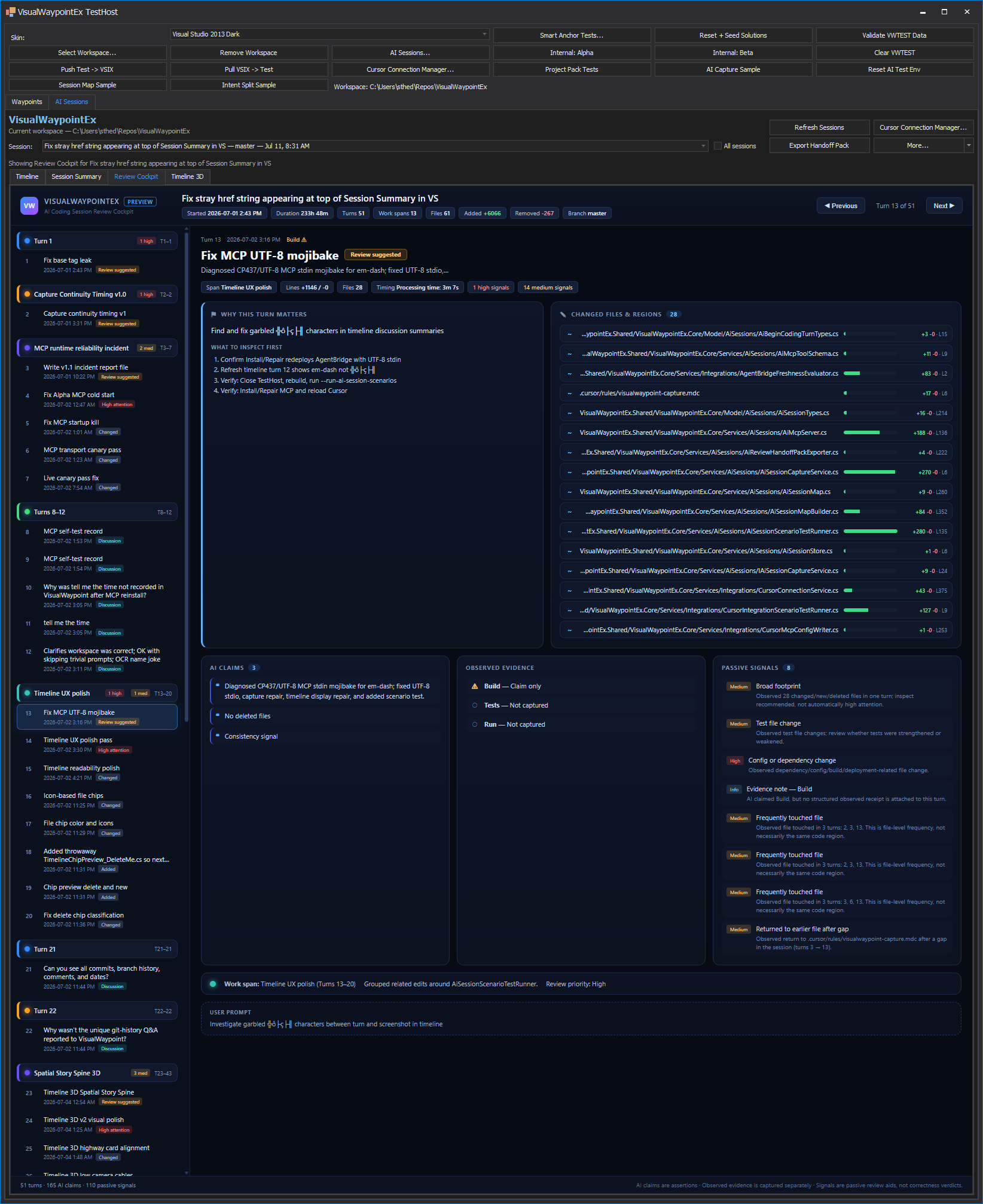The image size is (983, 1204).
Task: Click the AgentBridgeFreshnessEvaluator.cs change bar
Action: pos(871,374)
